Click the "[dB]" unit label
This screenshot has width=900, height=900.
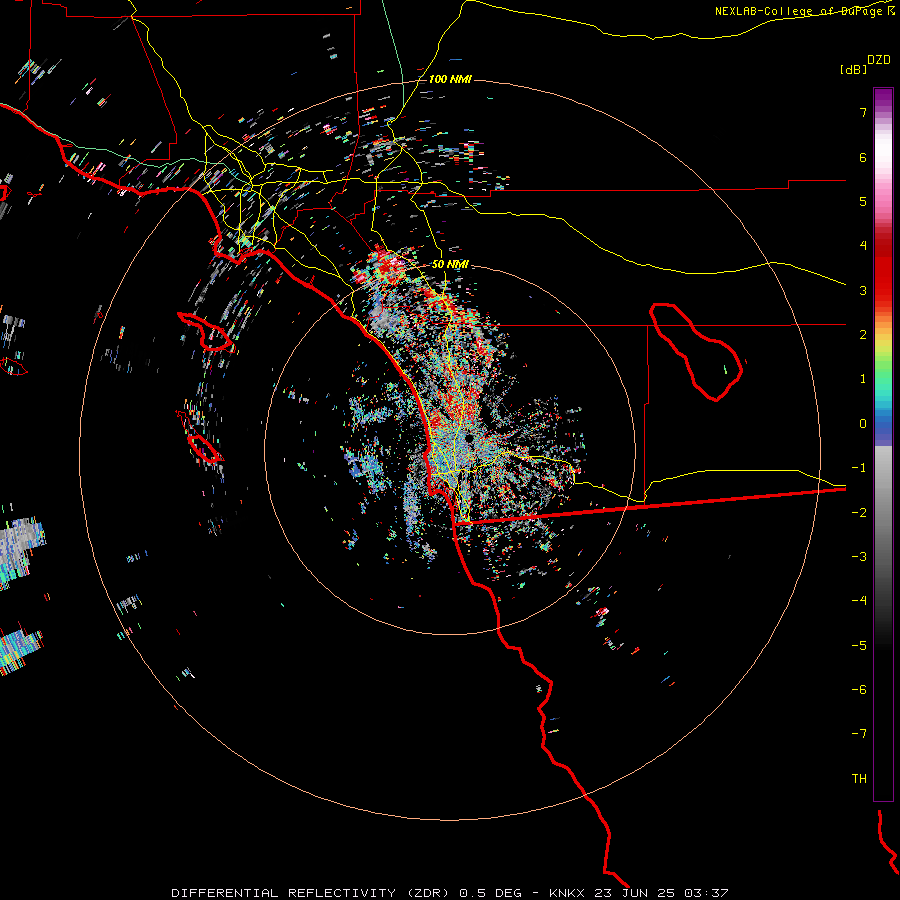[x=853, y=69]
